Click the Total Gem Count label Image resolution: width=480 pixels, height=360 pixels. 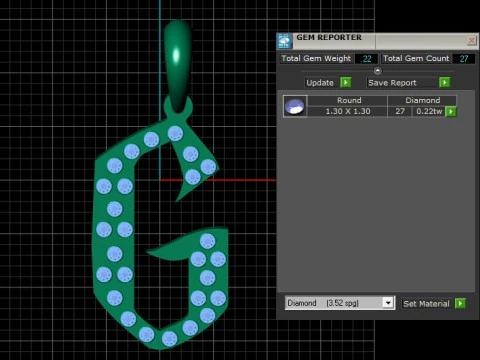416,58
